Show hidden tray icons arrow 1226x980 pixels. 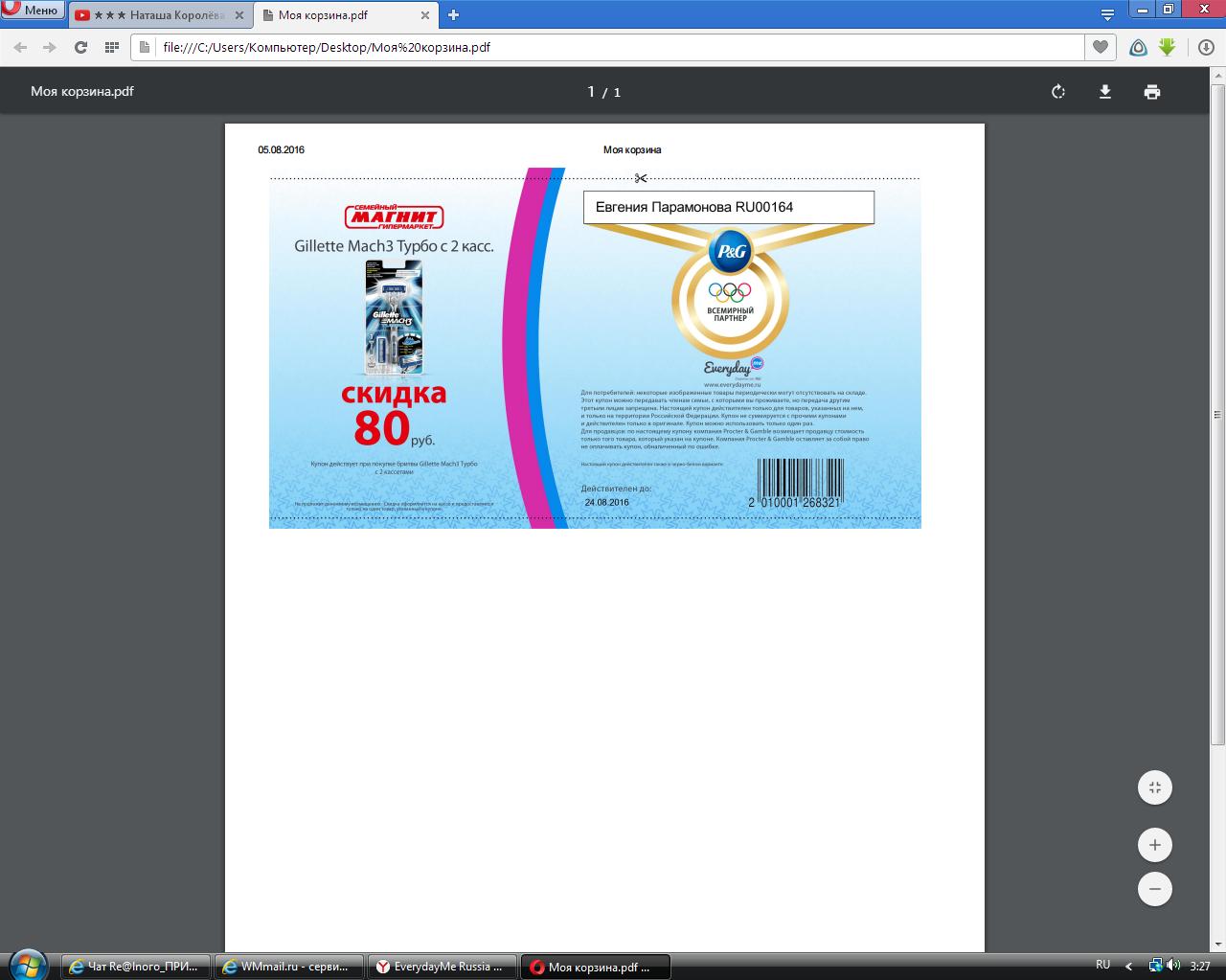[x=1128, y=966]
